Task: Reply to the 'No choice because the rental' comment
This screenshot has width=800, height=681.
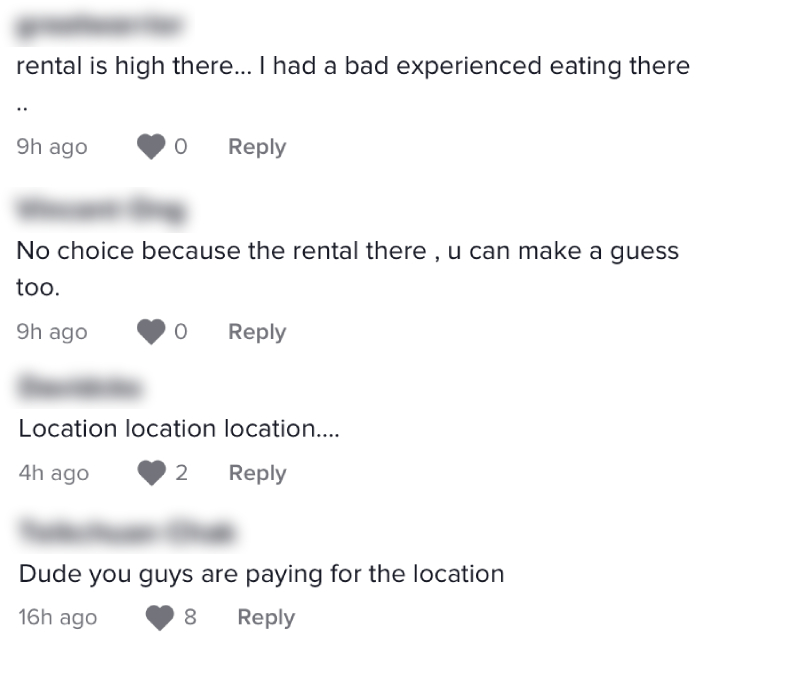Action: coord(257,332)
